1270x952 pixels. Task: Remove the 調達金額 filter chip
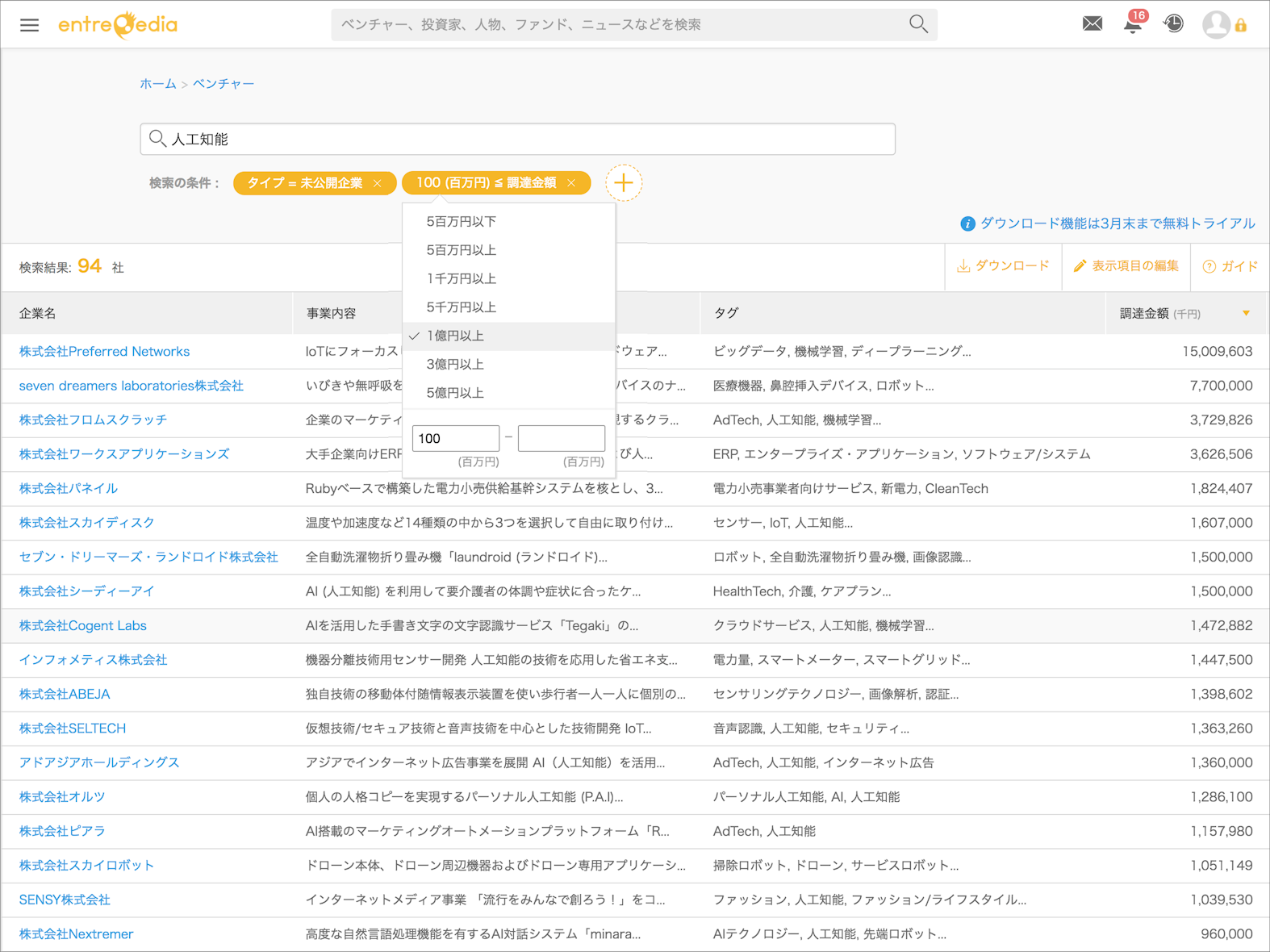point(572,184)
